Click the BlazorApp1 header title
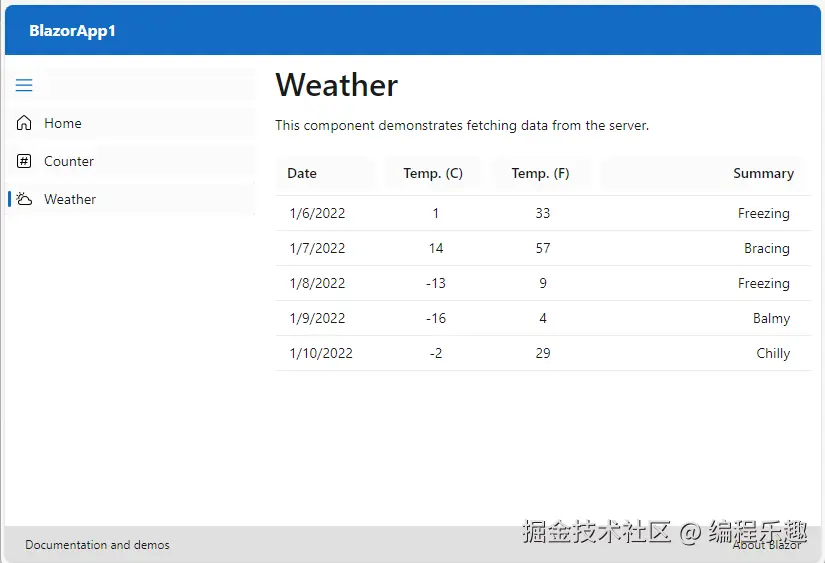This screenshot has height=563, width=825. pyautogui.click(x=72, y=31)
